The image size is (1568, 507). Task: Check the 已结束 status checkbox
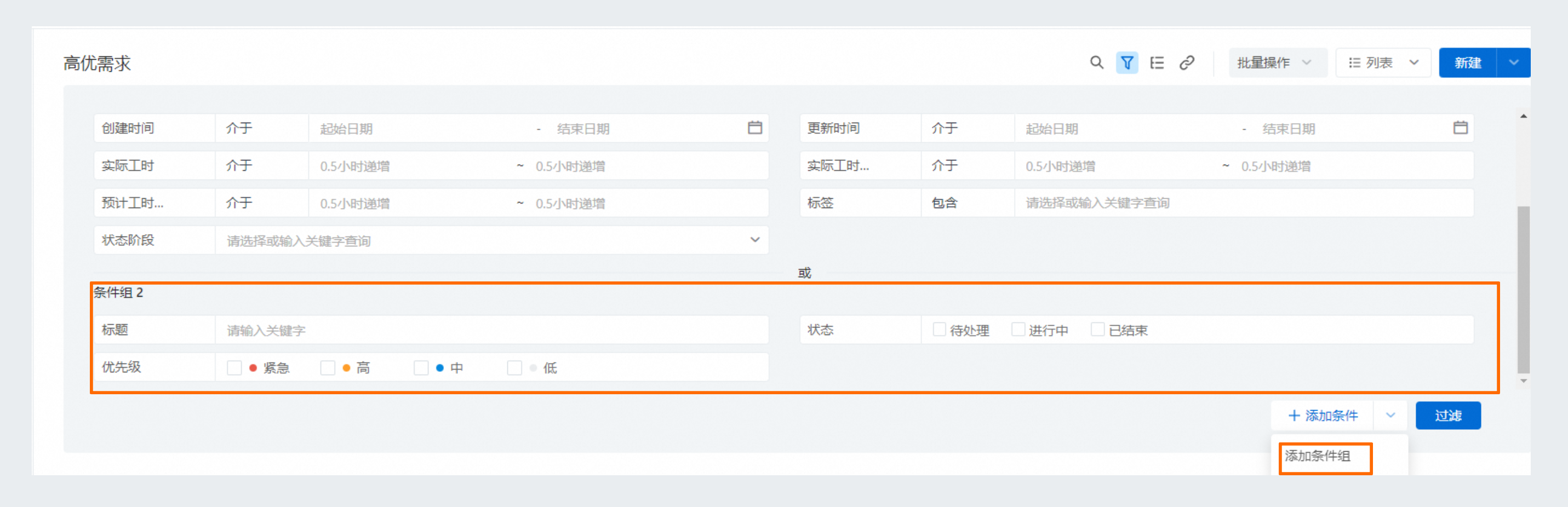tap(1097, 329)
